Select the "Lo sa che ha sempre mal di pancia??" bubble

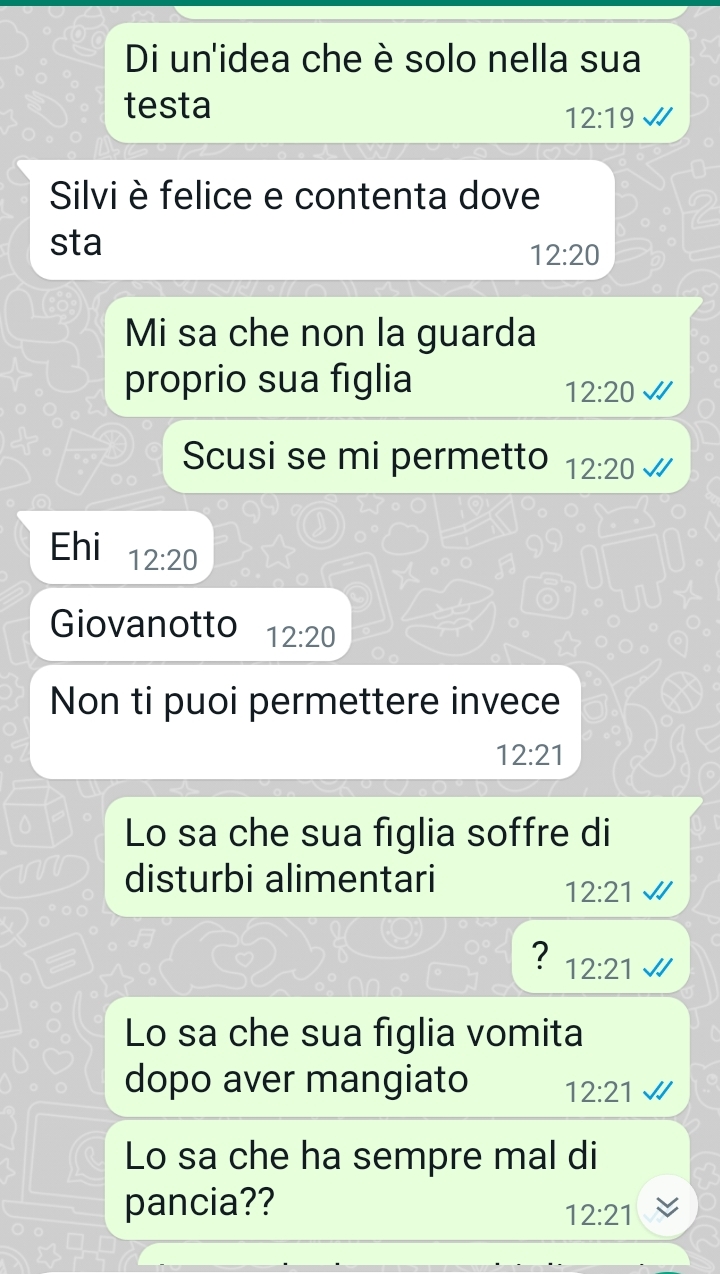point(397,1180)
